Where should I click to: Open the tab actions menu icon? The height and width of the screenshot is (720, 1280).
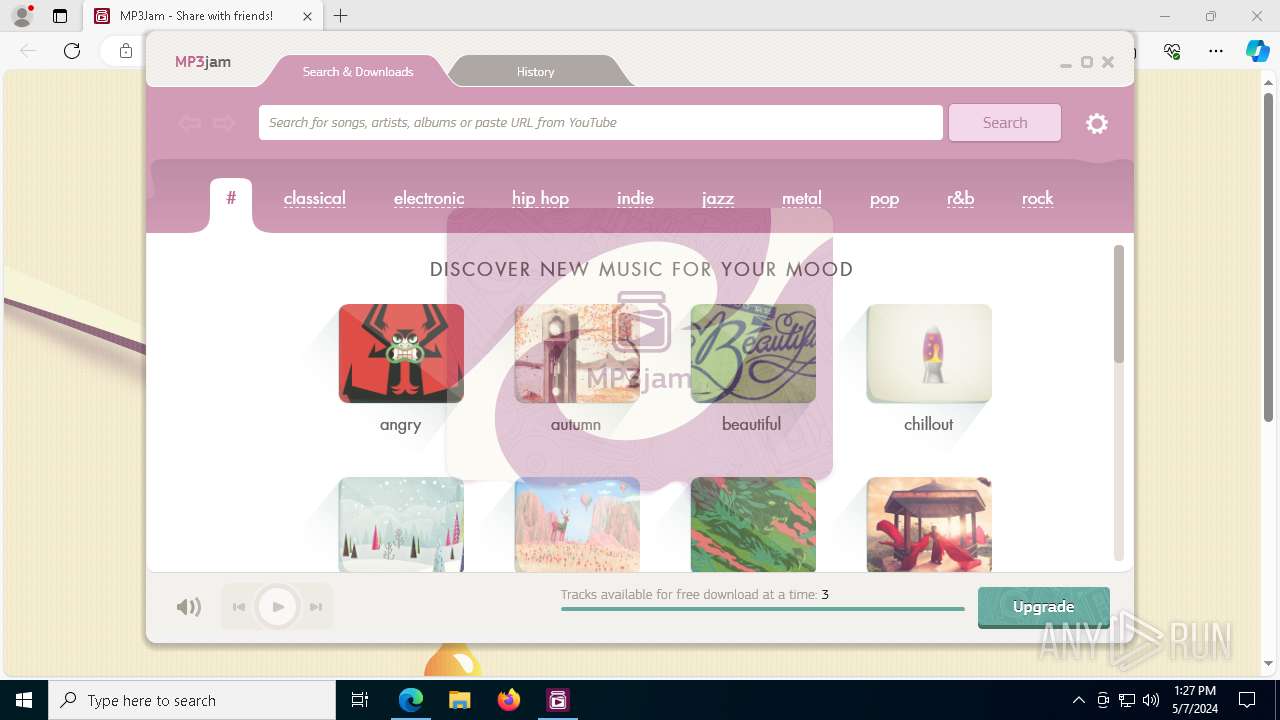coord(60,16)
